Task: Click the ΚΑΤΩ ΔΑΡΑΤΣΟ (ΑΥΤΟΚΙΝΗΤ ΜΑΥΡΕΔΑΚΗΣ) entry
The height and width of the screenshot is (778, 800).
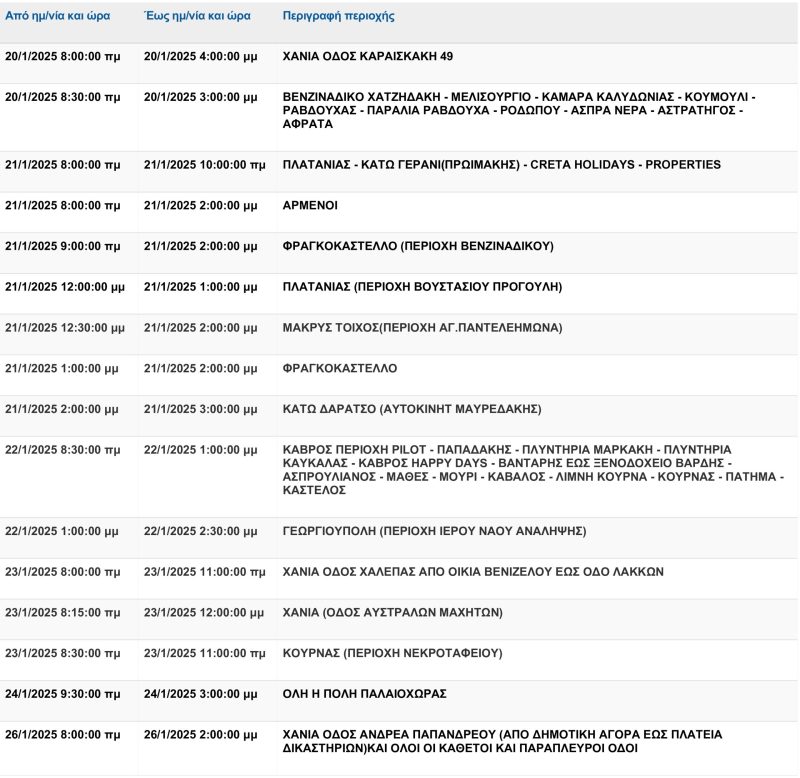Action: tap(412, 409)
